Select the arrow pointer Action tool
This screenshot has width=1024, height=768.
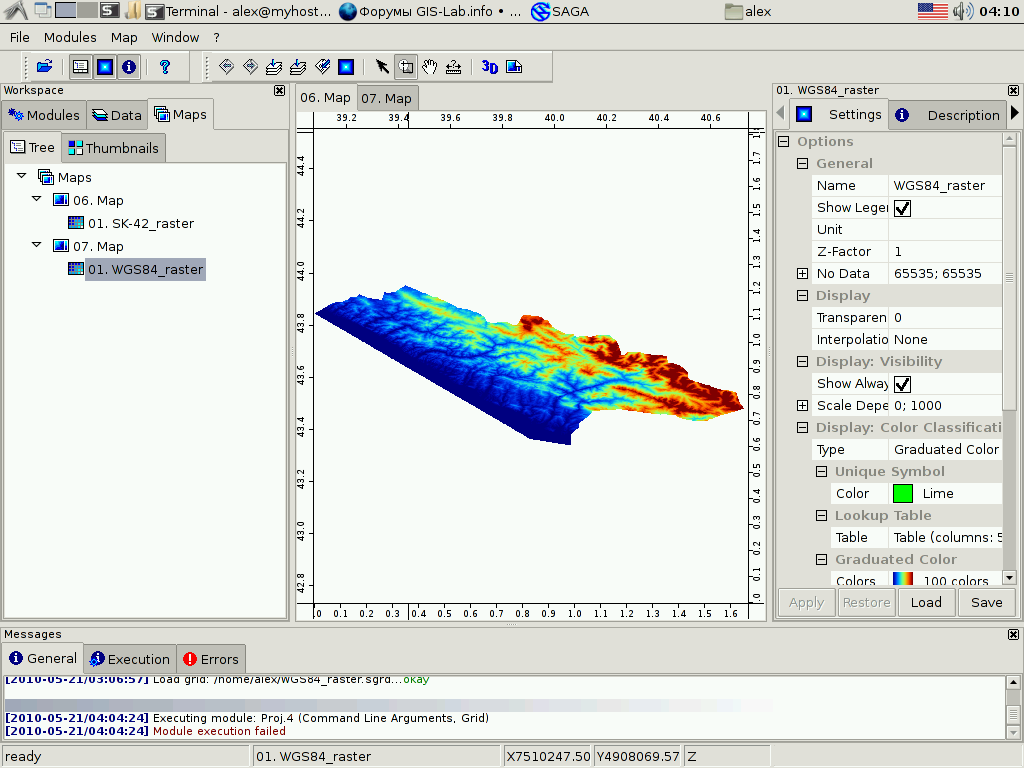(x=382, y=67)
